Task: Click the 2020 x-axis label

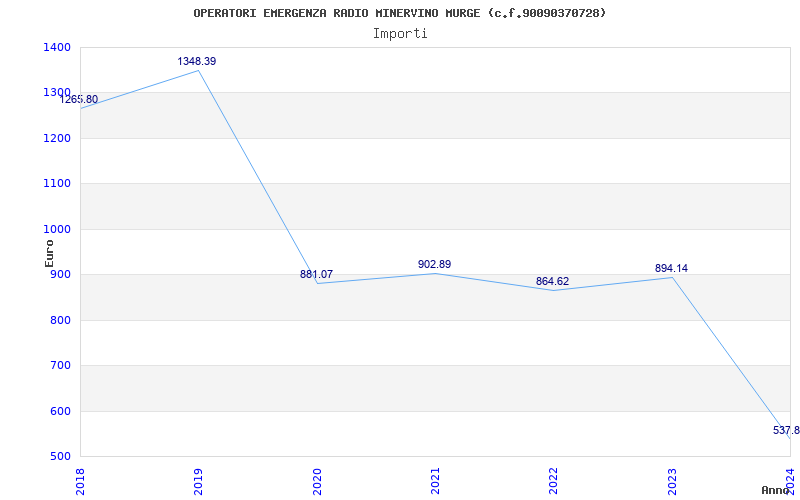Action: pos(317,481)
